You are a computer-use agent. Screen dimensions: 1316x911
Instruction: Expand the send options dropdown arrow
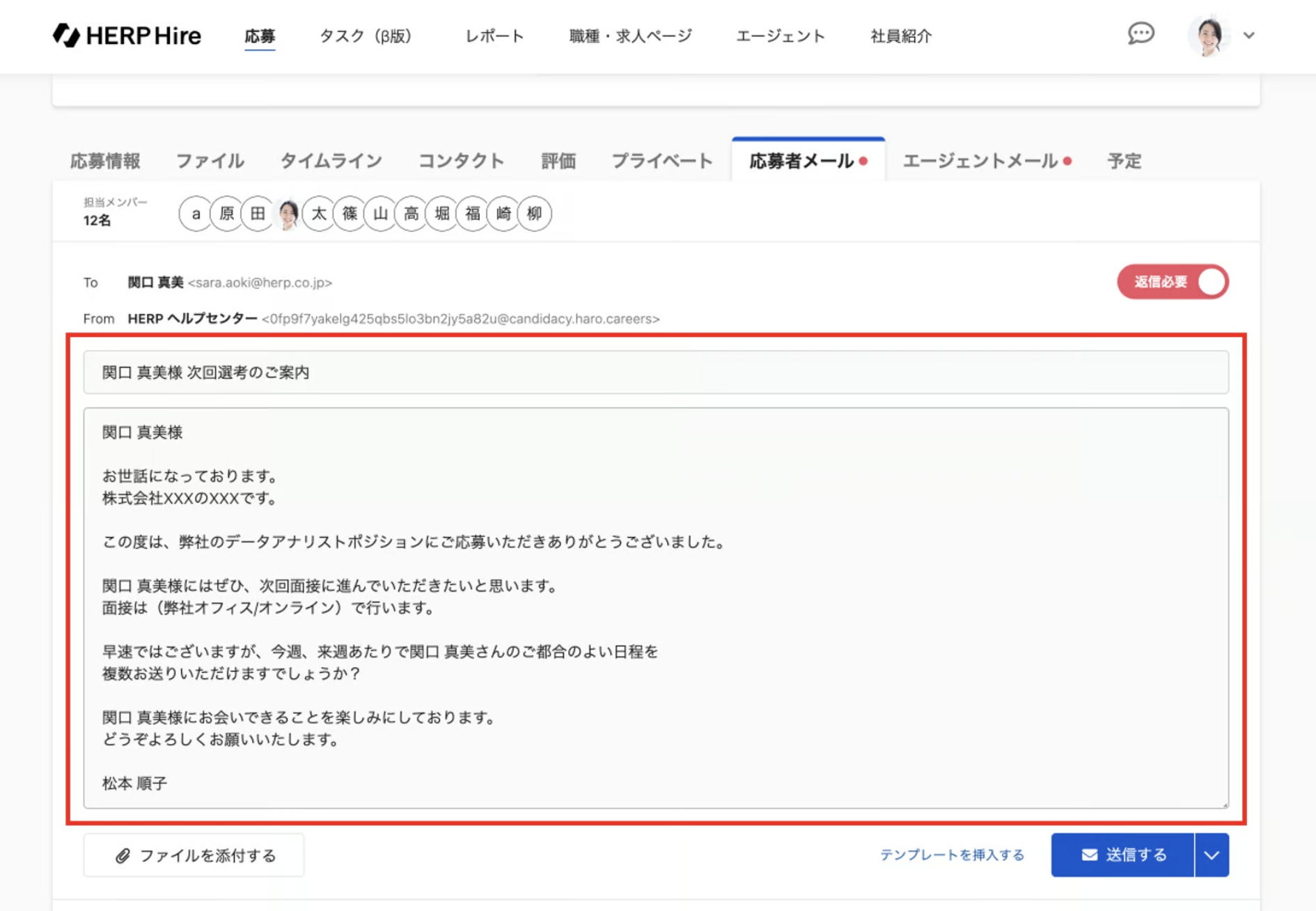pos(1212,855)
